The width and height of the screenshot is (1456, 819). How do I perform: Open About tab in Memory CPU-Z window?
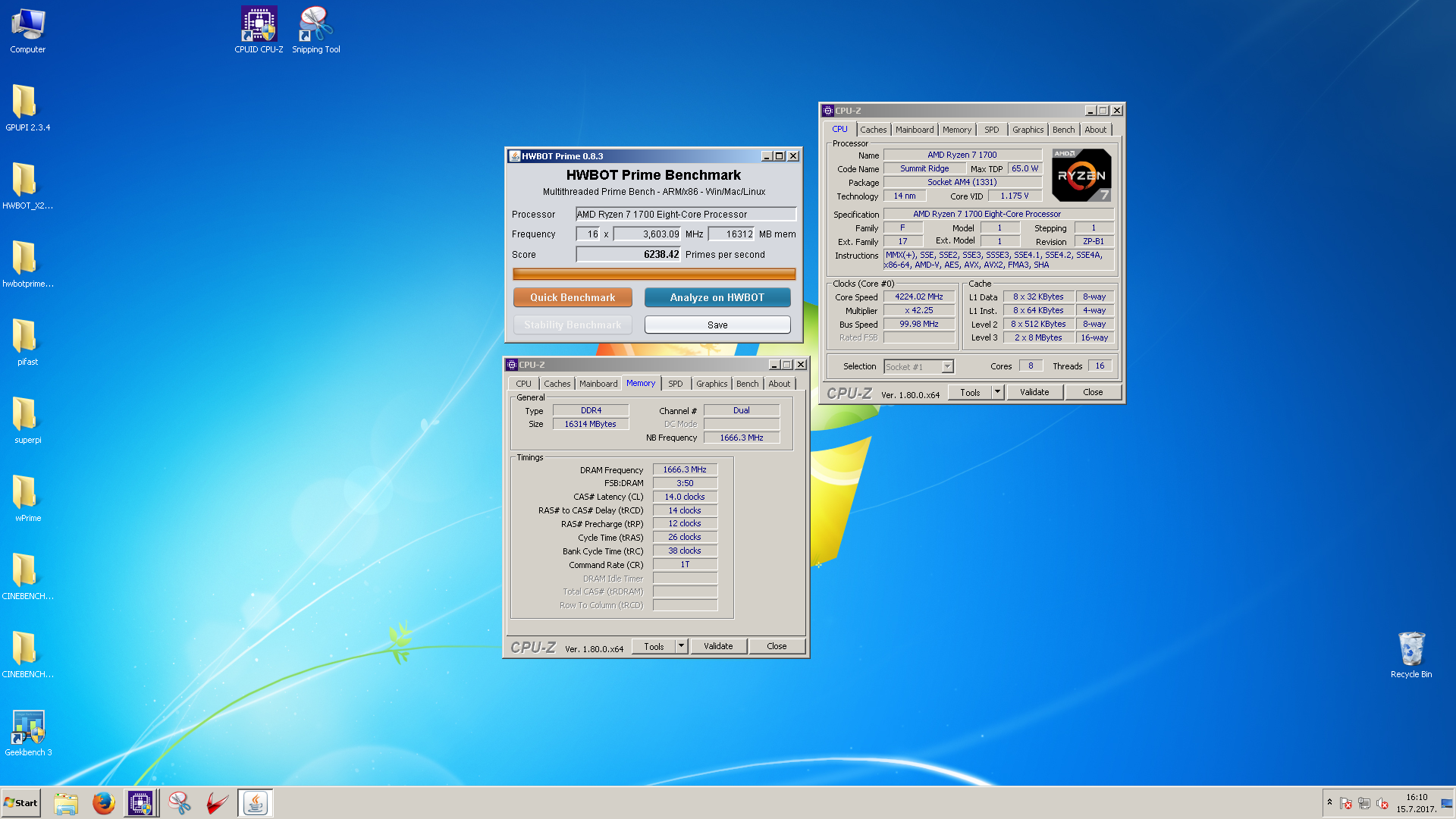point(780,384)
